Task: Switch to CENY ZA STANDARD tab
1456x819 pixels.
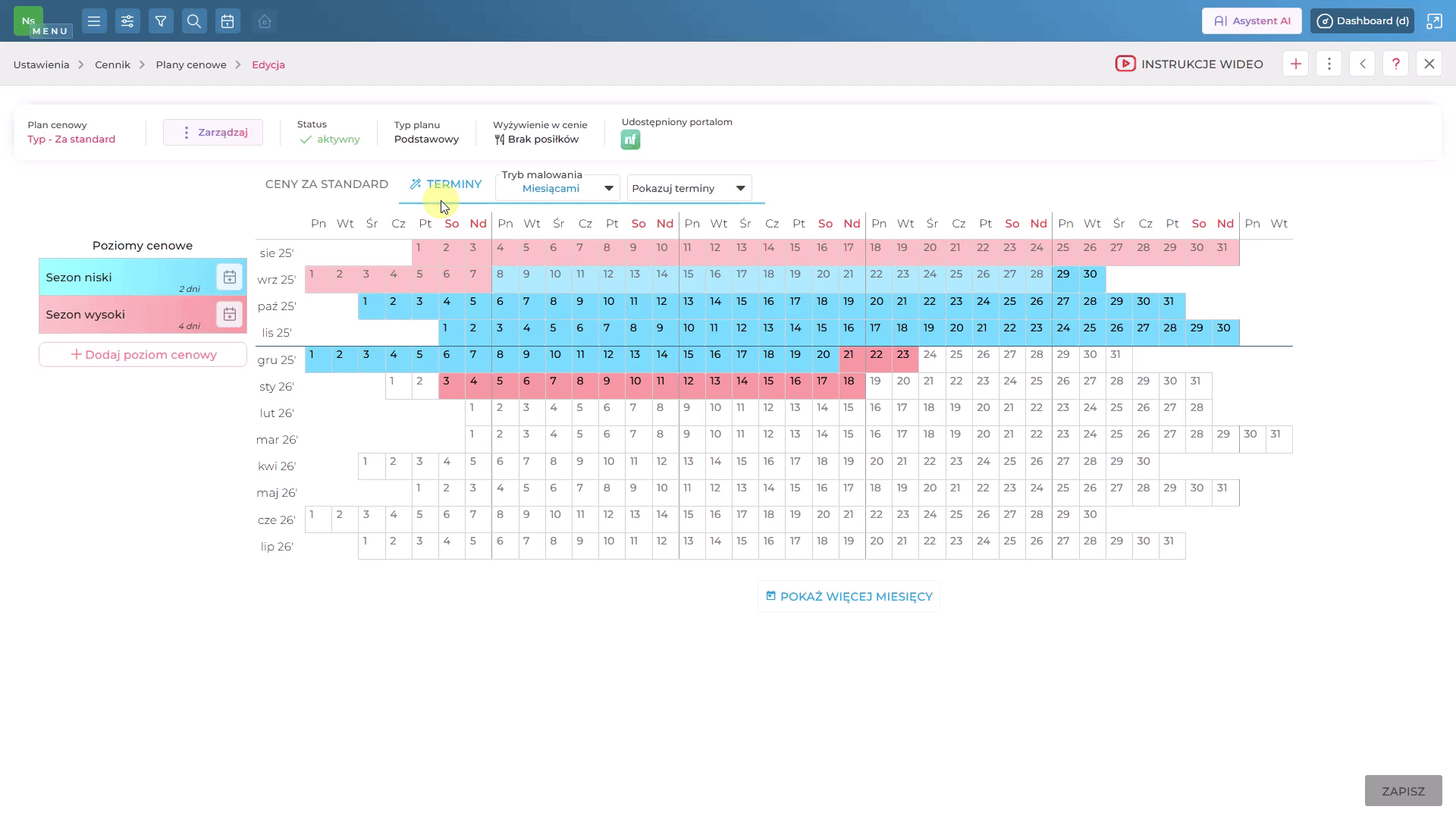Action: pyautogui.click(x=327, y=184)
